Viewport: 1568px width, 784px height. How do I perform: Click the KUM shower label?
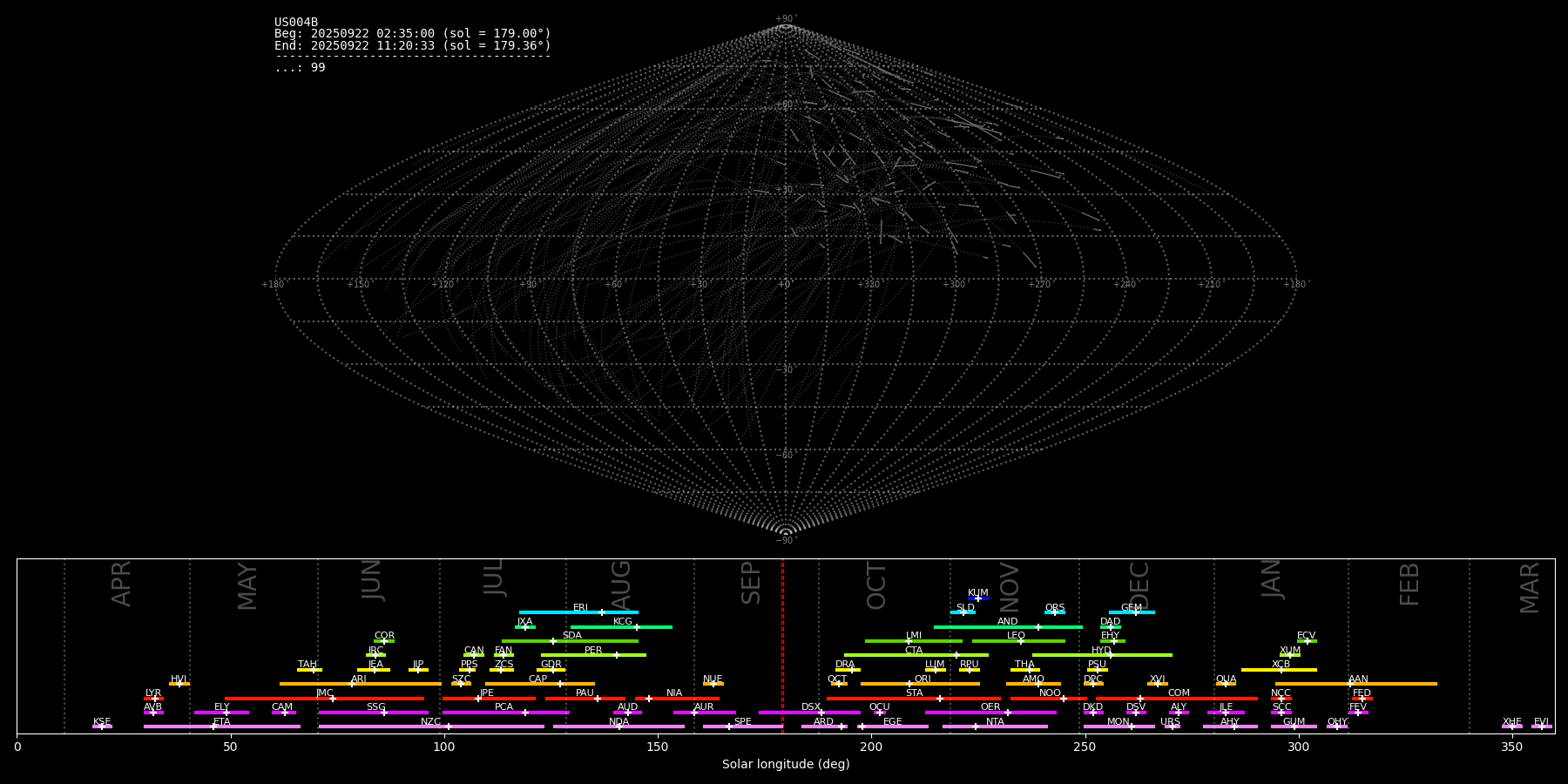click(x=978, y=593)
